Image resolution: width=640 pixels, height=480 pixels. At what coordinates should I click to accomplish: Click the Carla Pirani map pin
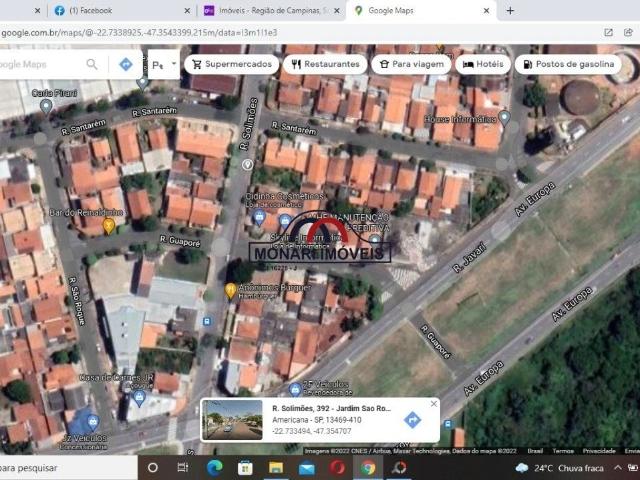[x=46, y=106]
